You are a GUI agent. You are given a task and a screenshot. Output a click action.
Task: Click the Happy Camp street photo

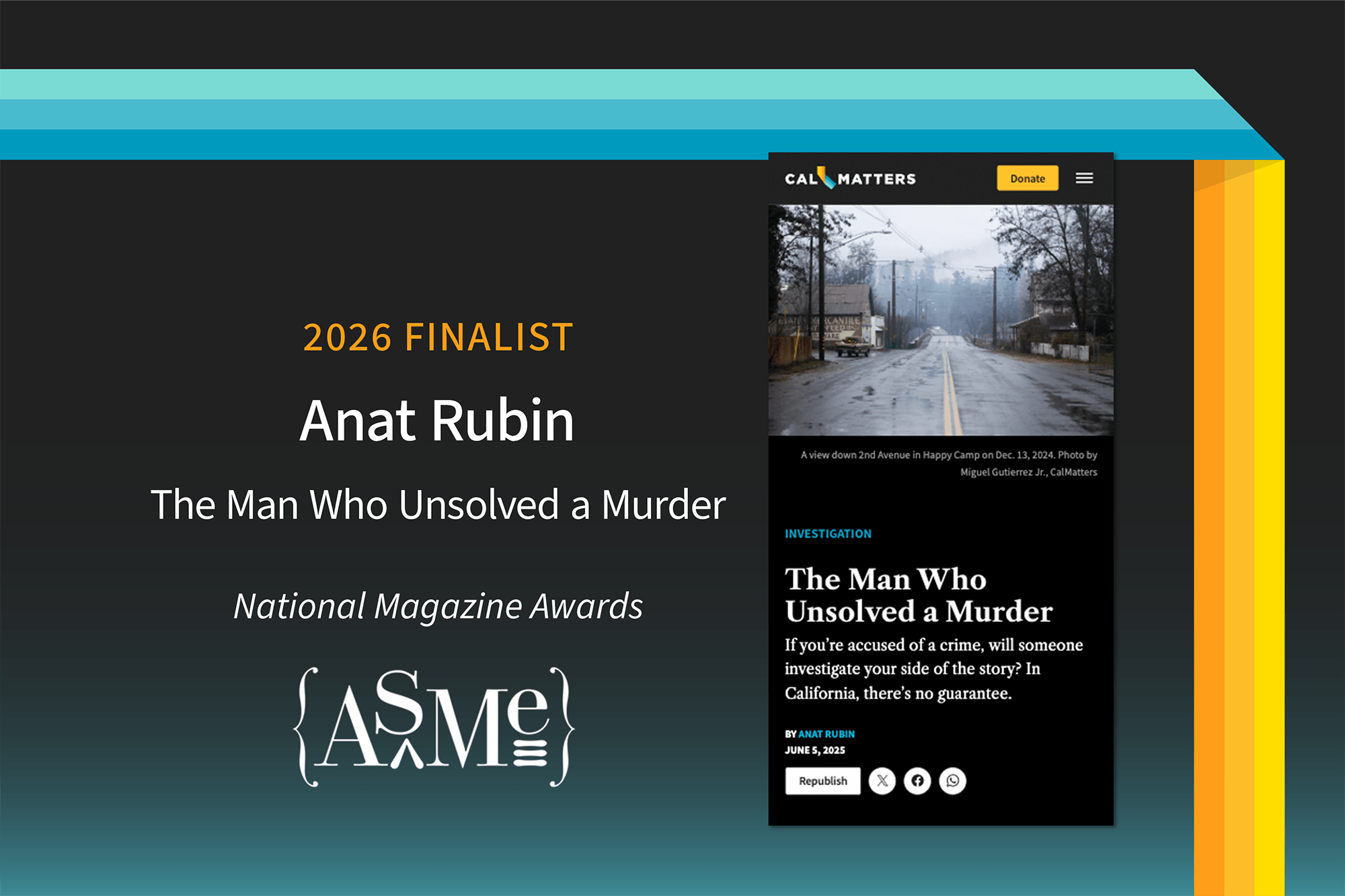tap(940, 320)
